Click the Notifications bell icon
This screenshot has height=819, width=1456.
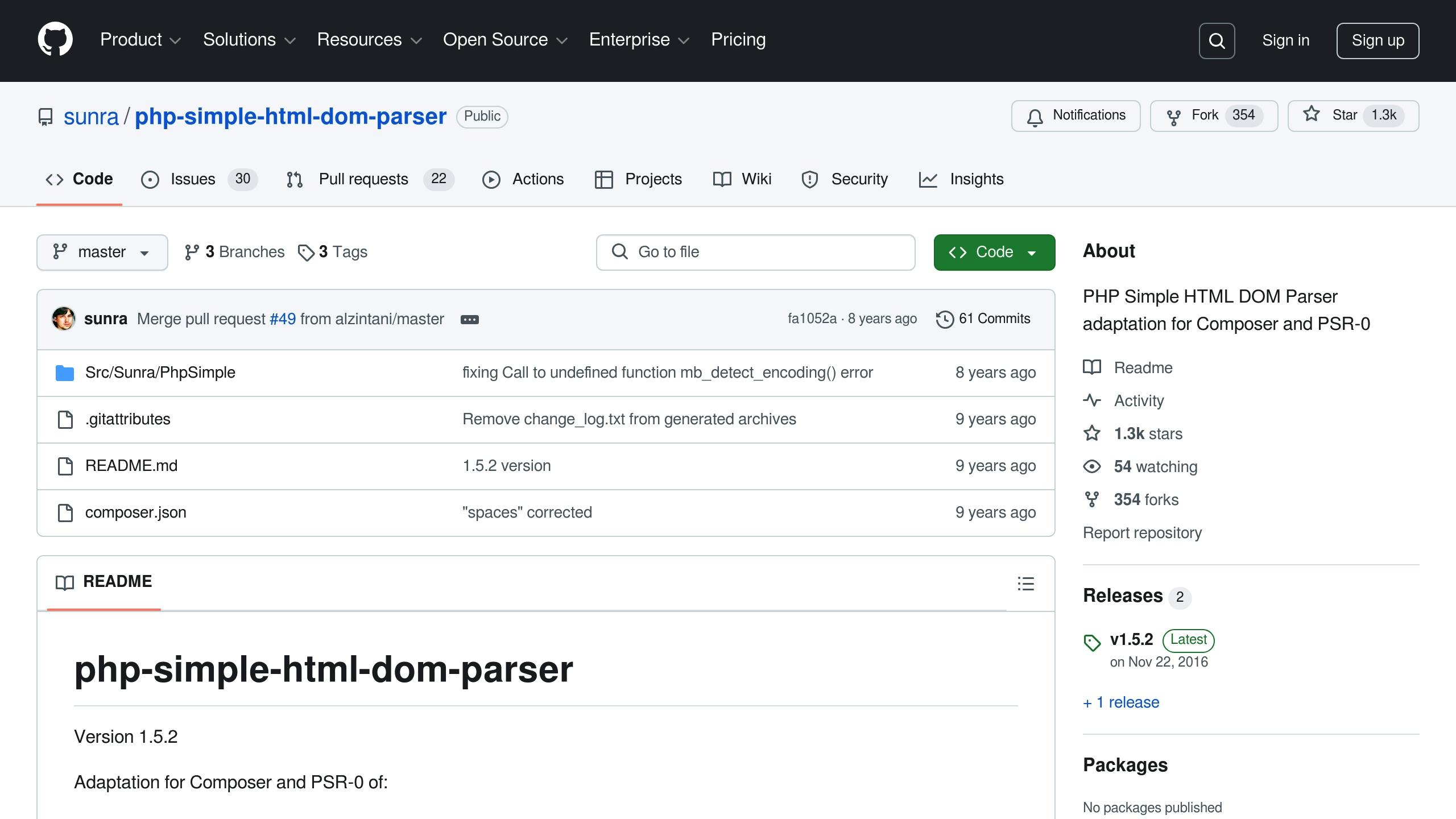[1035, 117]
